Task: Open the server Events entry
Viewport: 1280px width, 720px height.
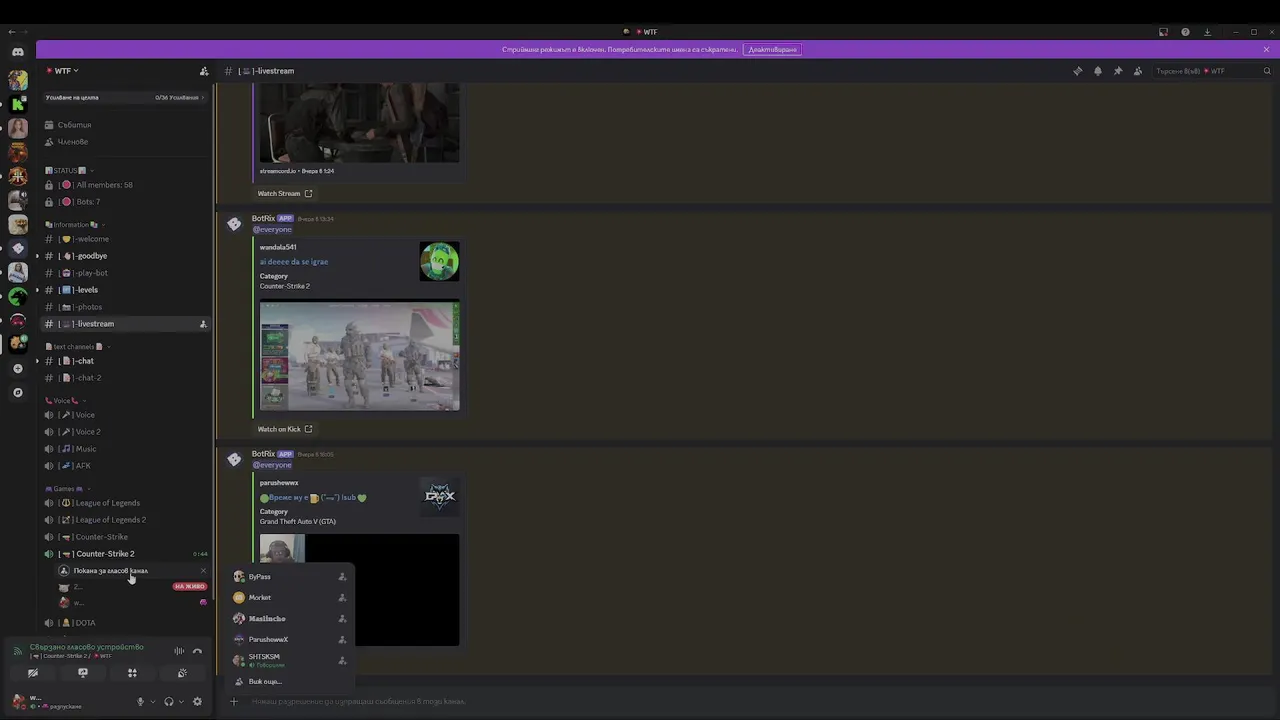Action: (x=125, y=125)
